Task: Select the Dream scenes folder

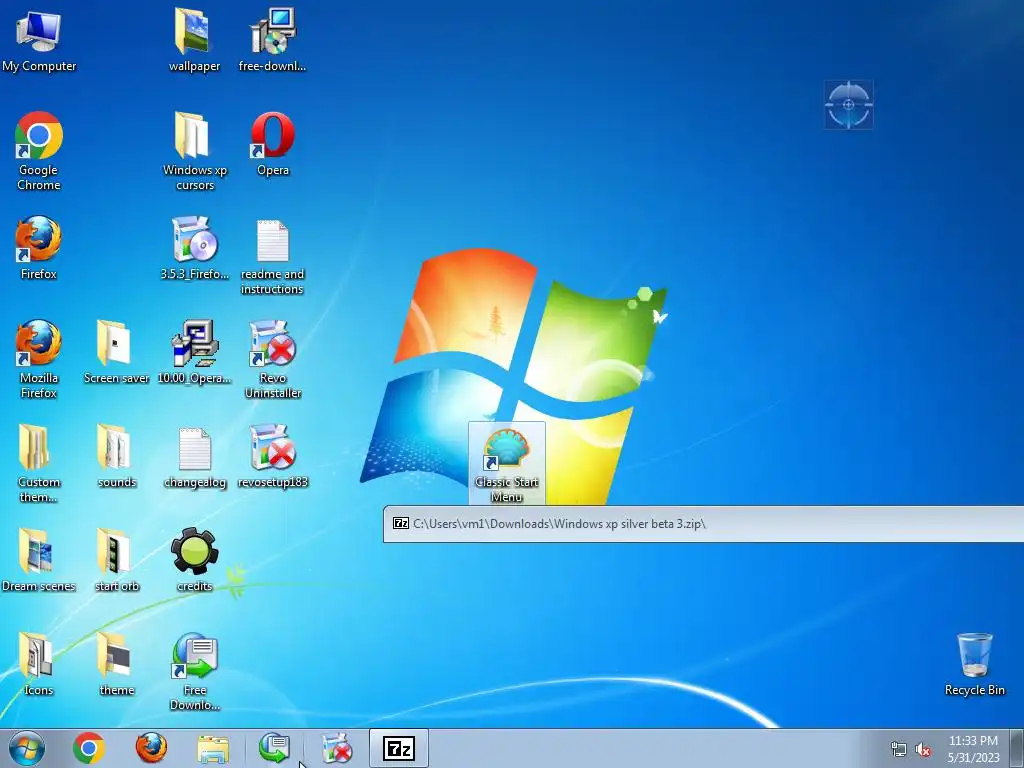Action: pyautogui.click(x=39, y=561)
